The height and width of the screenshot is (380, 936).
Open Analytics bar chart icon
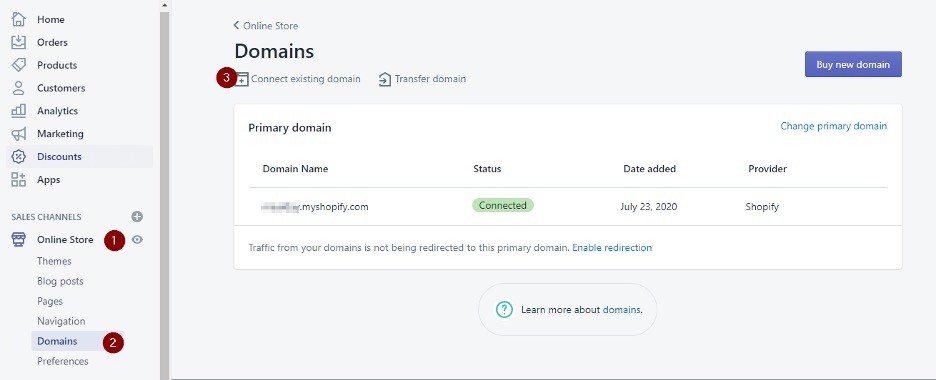point(19,110)
